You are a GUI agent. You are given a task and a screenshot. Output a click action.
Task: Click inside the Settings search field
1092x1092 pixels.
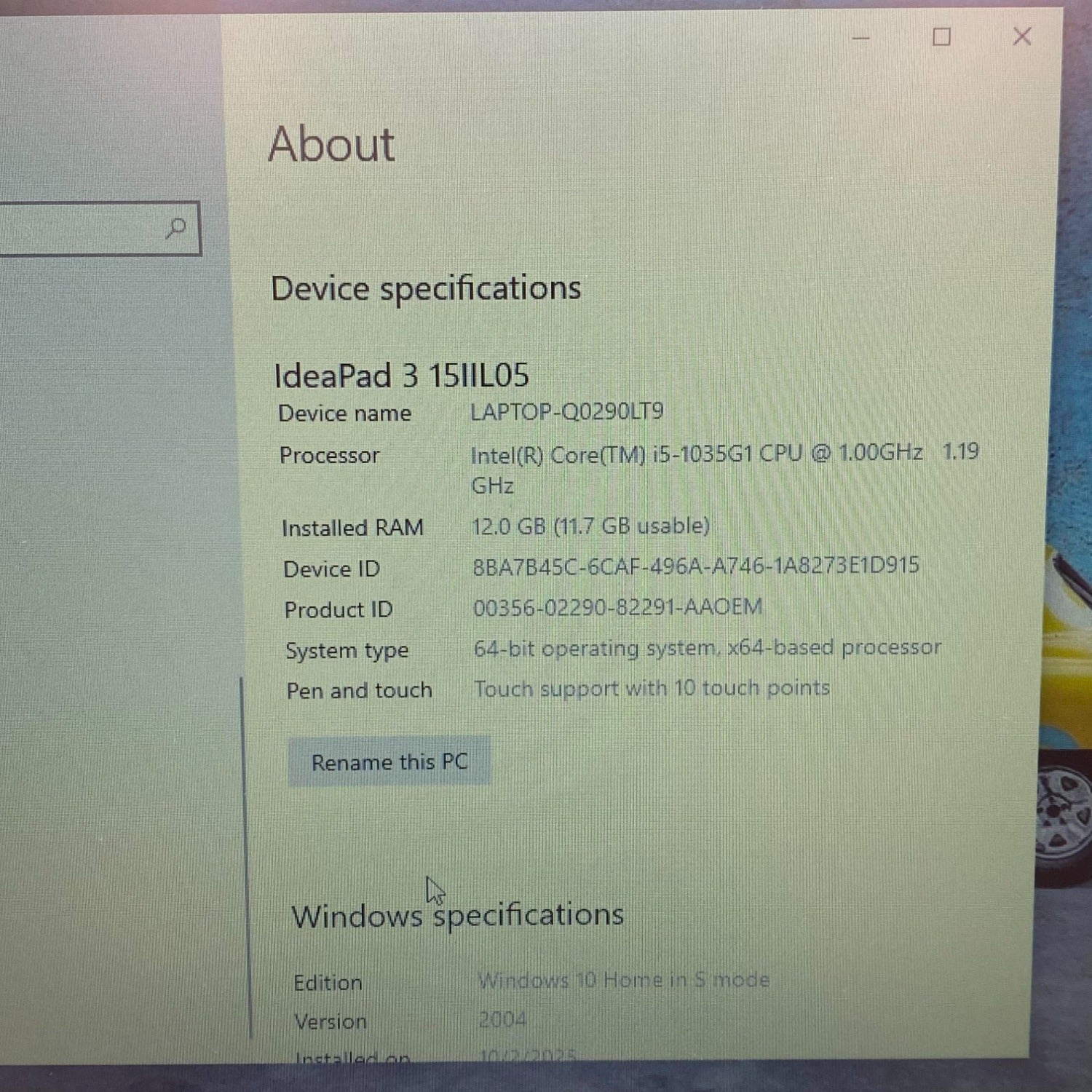(80, 229)
